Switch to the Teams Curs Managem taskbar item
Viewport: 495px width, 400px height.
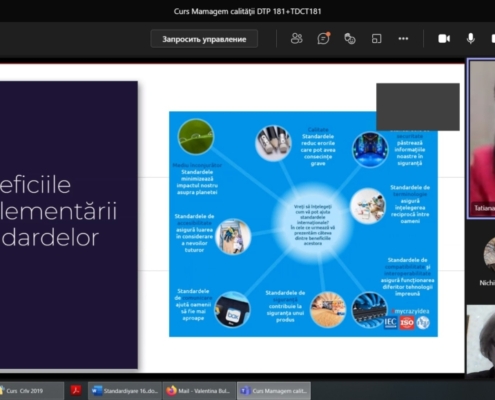click(x=274, y=391)
